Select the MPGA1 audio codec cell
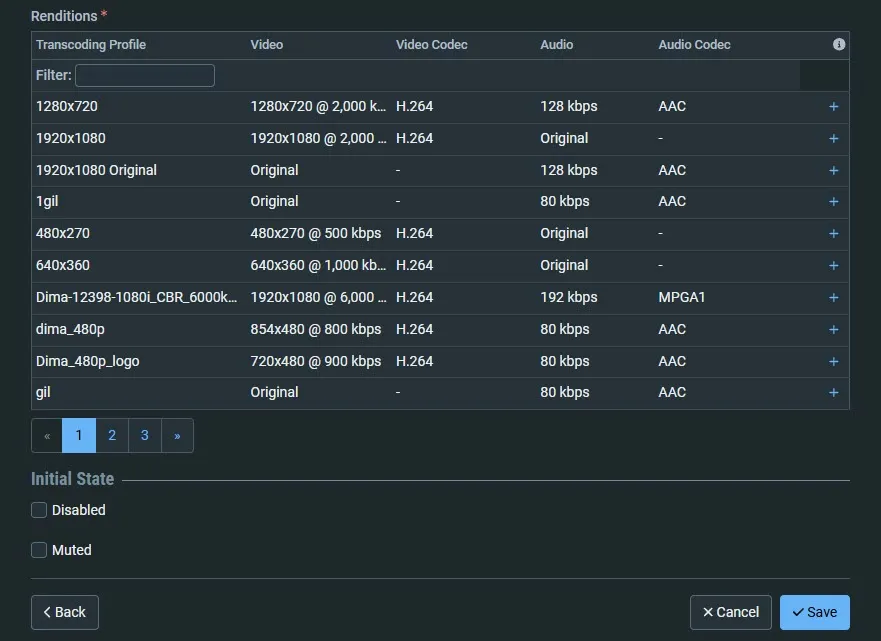Image resolution: width=881 pixels, height=641 pixels. (x=682, y=298)
